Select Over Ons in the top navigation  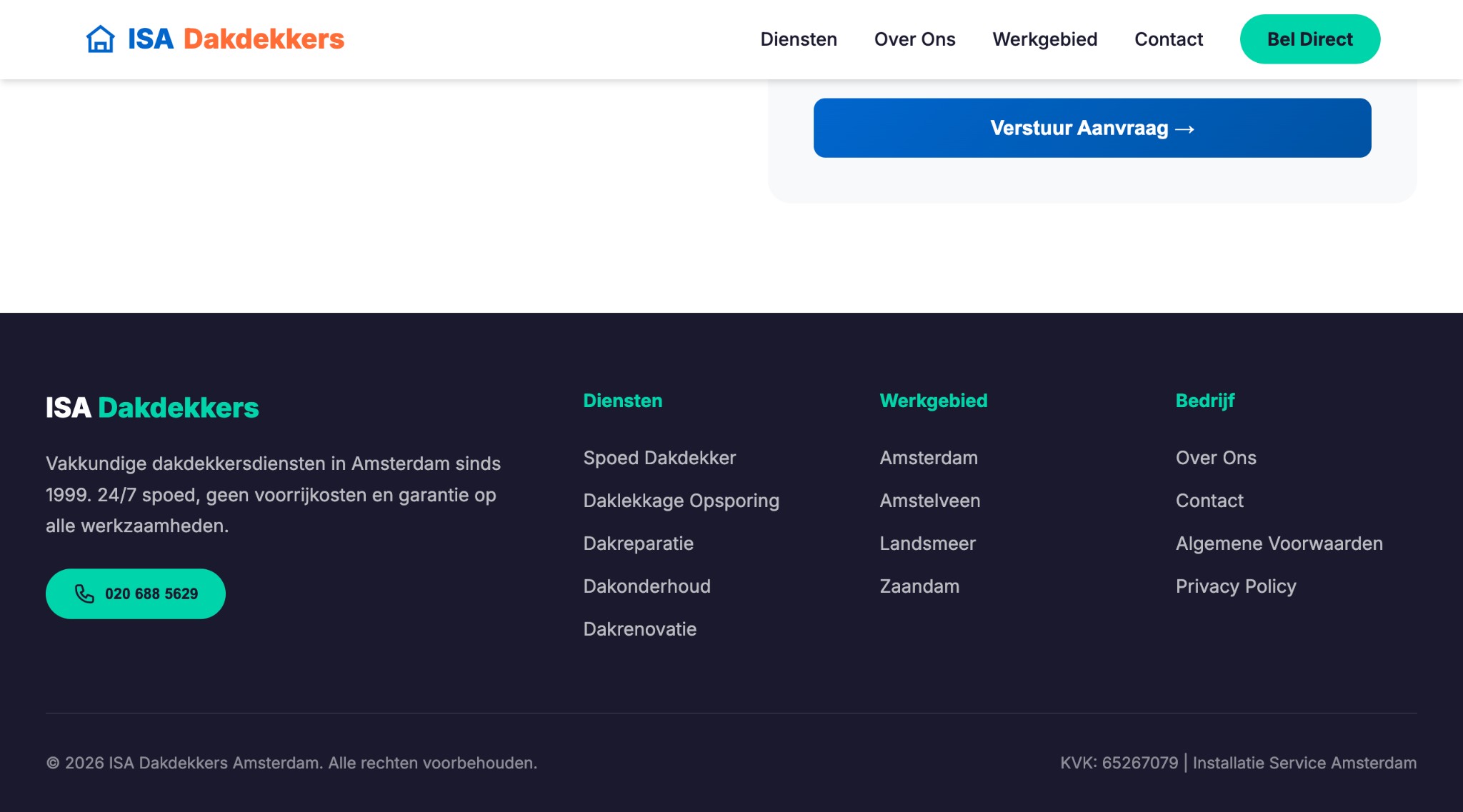pyautogui.click(x=915, y=39)
